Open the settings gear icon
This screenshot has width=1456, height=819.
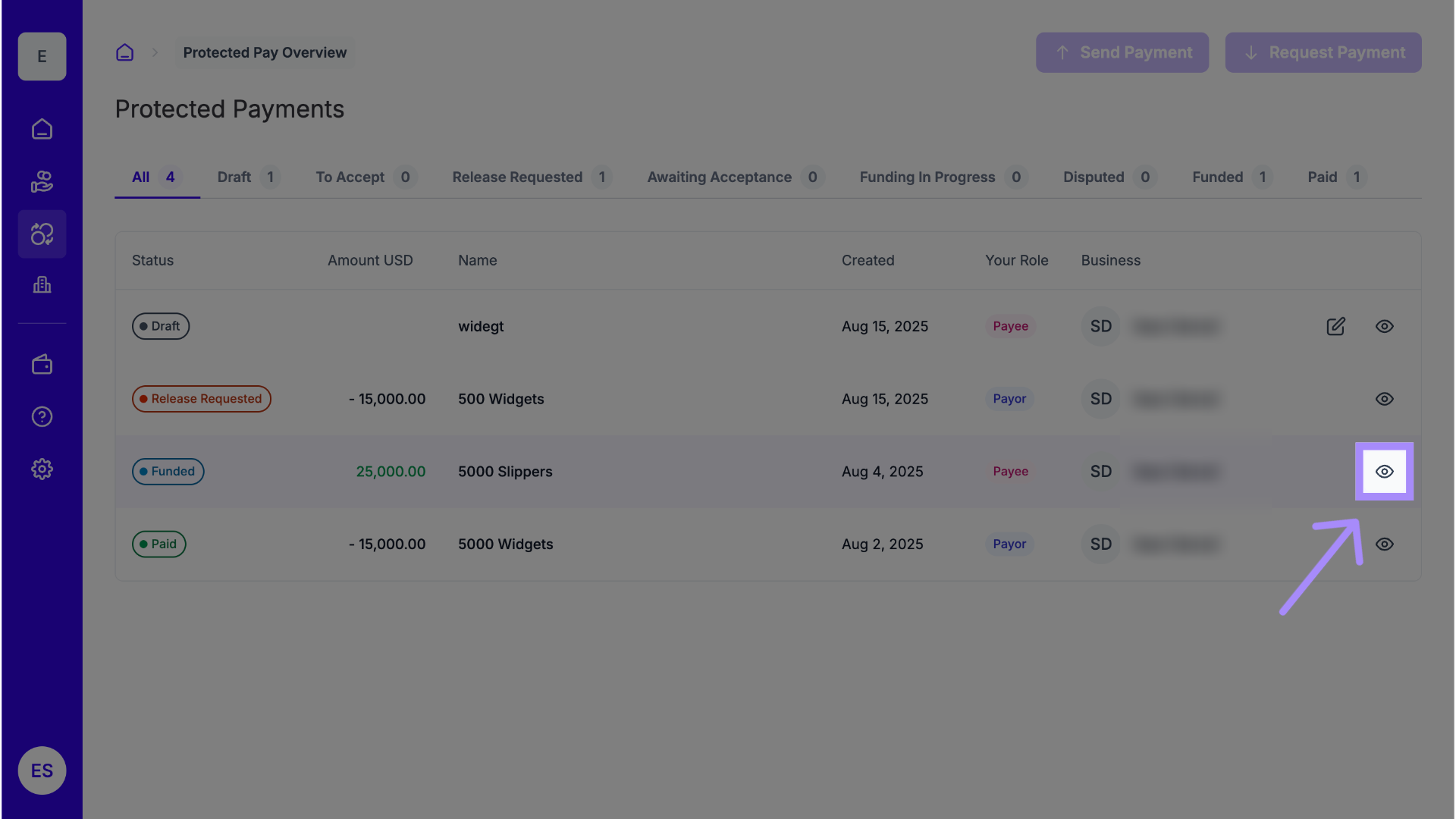point(42,469)
